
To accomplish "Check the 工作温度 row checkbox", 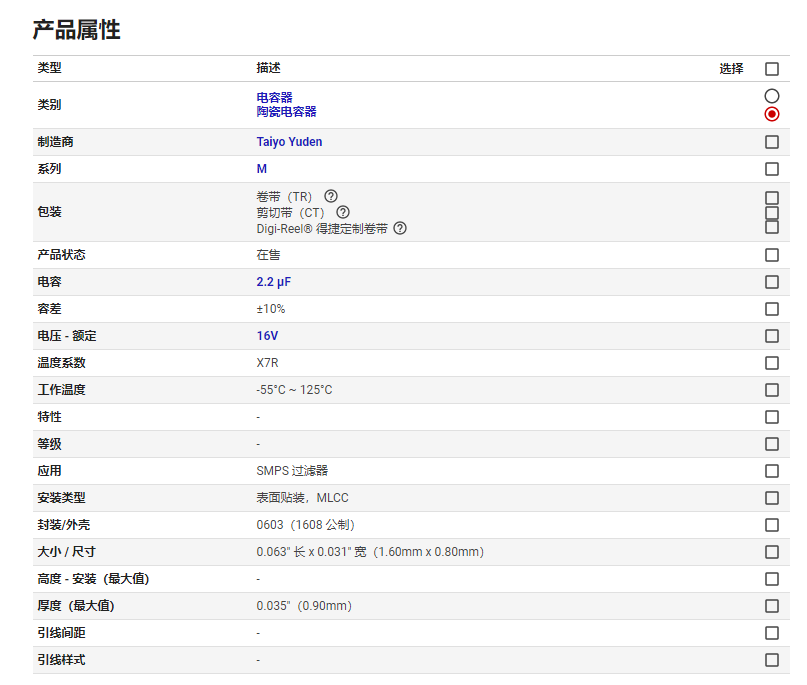I will click(x=771, y=390).
